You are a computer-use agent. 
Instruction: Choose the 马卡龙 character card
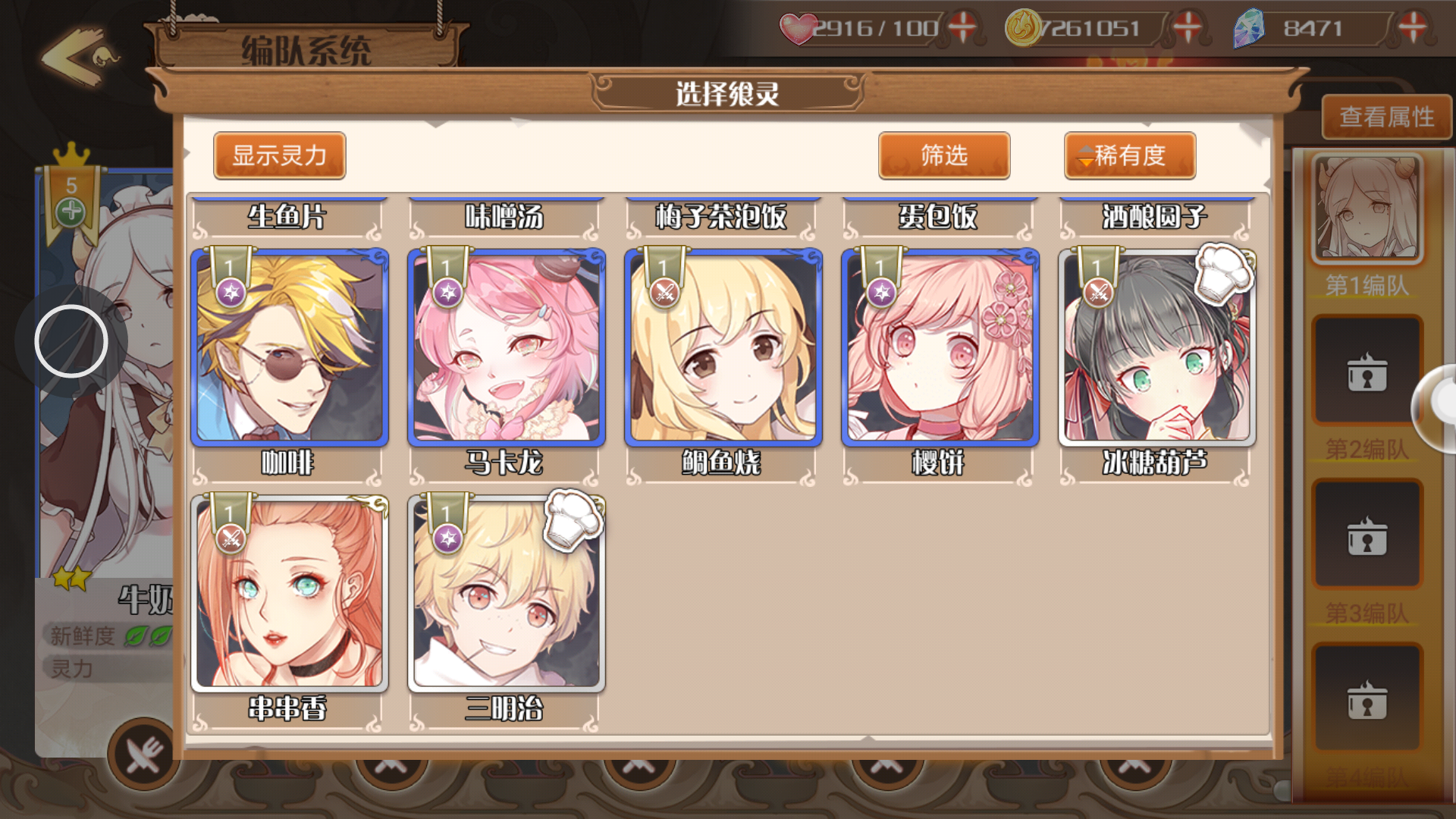click(506, 347)
